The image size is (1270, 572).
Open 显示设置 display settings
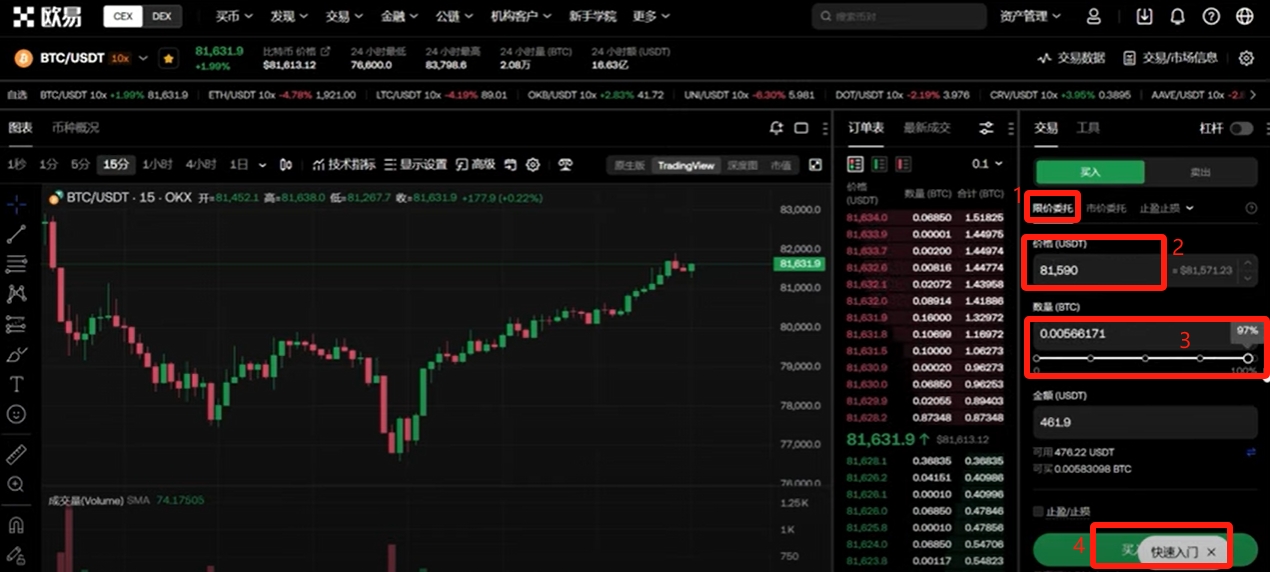[415, 165]
